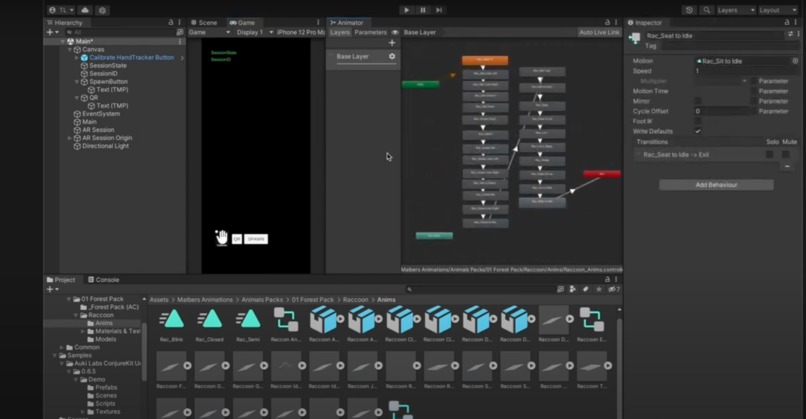Click the Project search field
Viewport: 806px width, 419px height.
coord(480,289)
